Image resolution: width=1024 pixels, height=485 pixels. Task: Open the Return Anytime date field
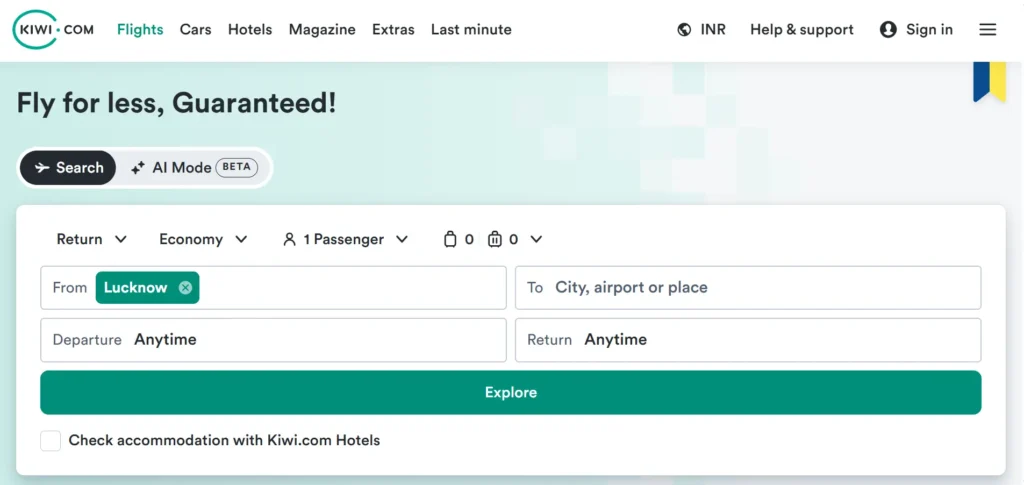pos(748,340)
